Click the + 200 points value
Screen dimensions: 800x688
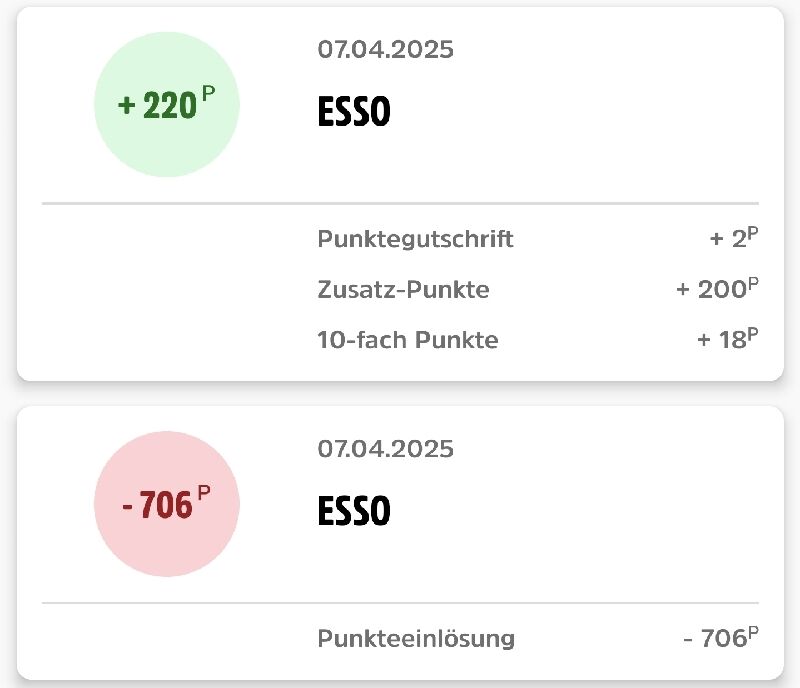[x=717, y=288]
